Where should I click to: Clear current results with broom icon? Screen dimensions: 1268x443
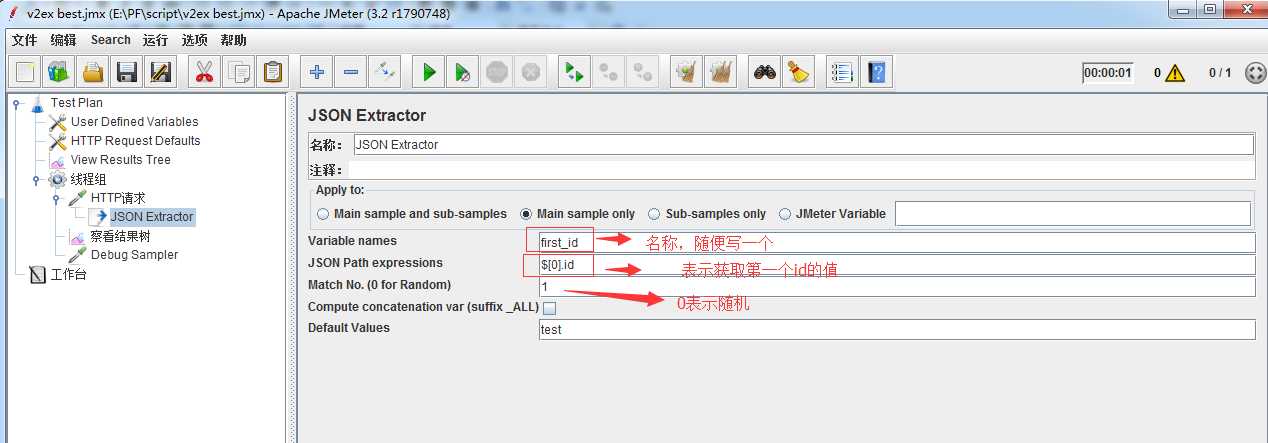687,72
